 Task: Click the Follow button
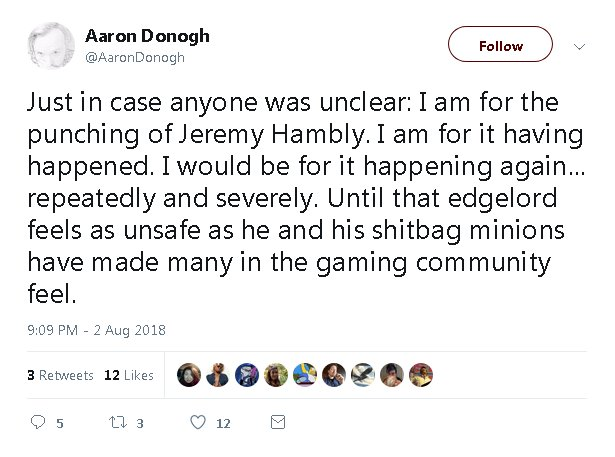[x=500, y=44]
